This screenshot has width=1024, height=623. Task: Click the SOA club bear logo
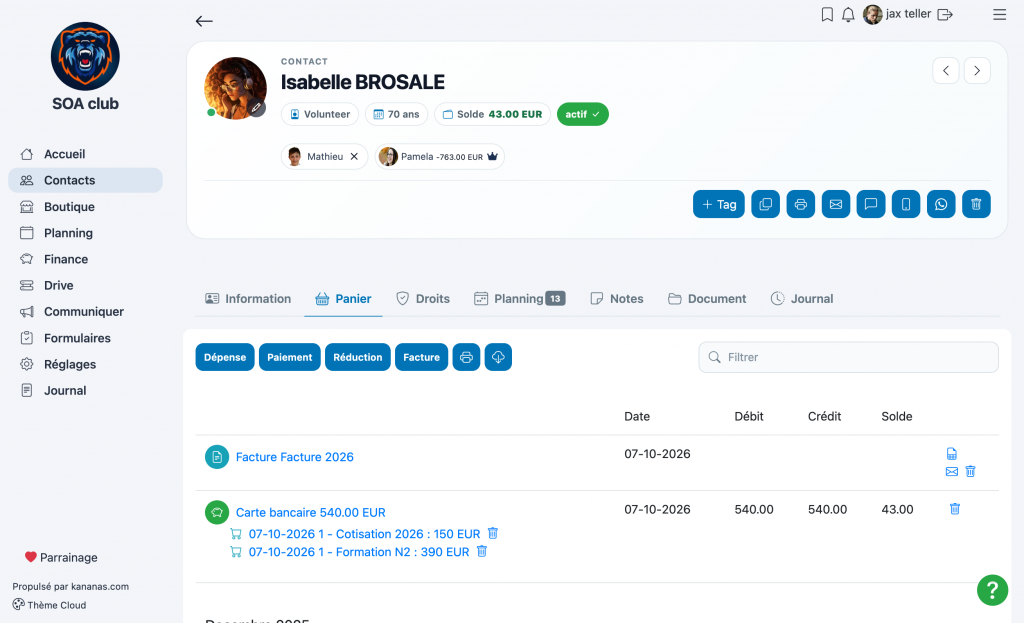point(86,56)
